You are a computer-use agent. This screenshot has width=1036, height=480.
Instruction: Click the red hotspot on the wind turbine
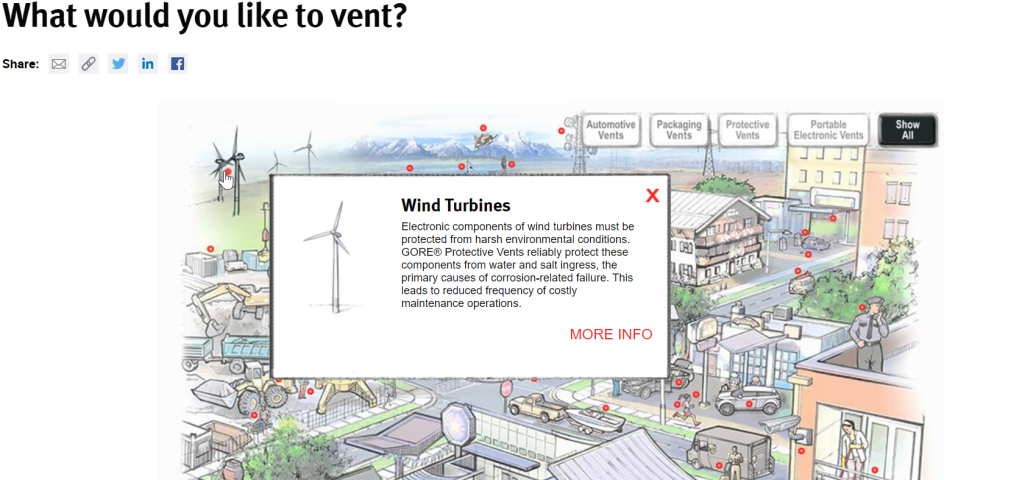[228, 172]
